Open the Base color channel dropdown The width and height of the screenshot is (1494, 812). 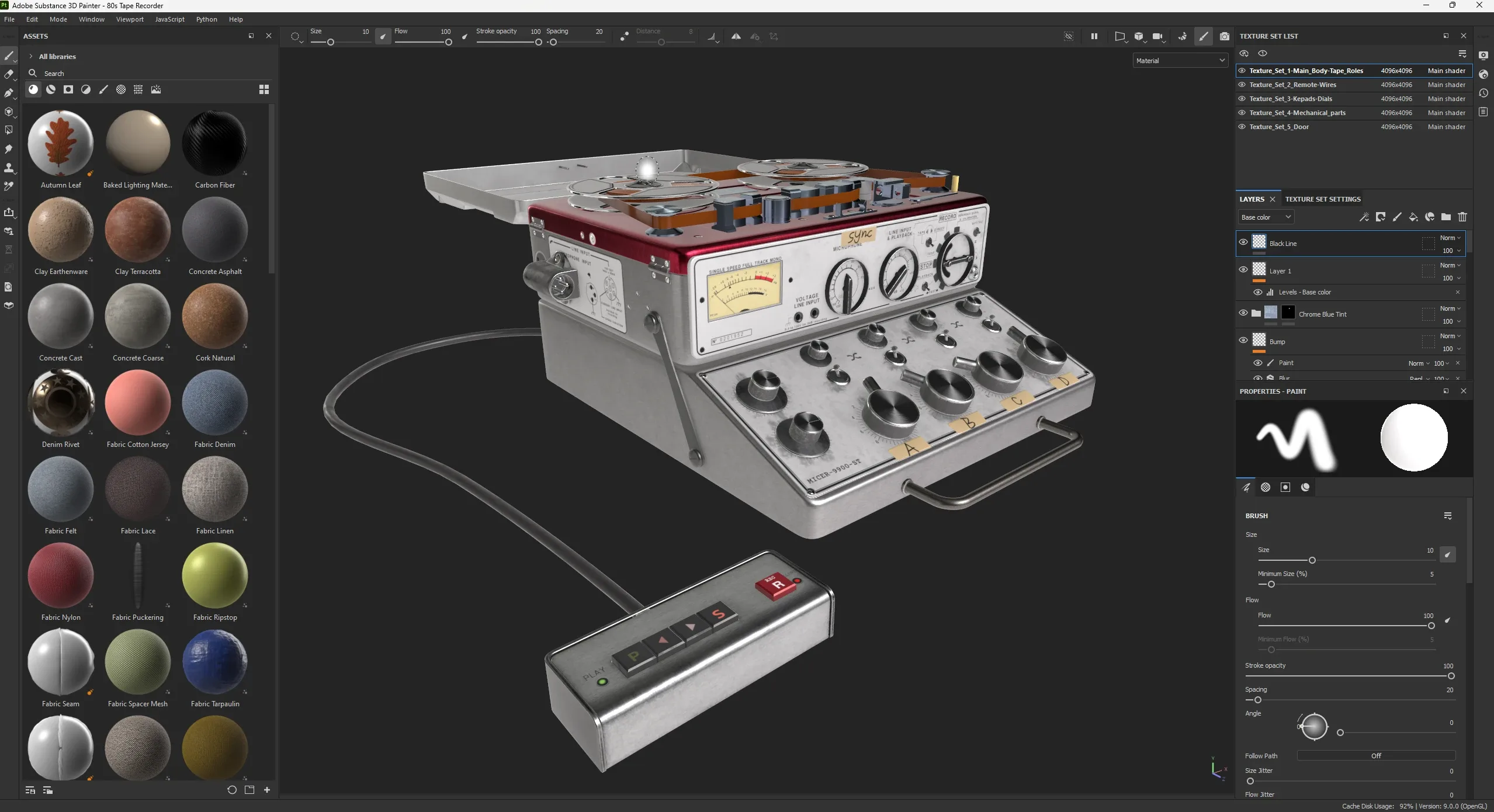pos(1266,217)
